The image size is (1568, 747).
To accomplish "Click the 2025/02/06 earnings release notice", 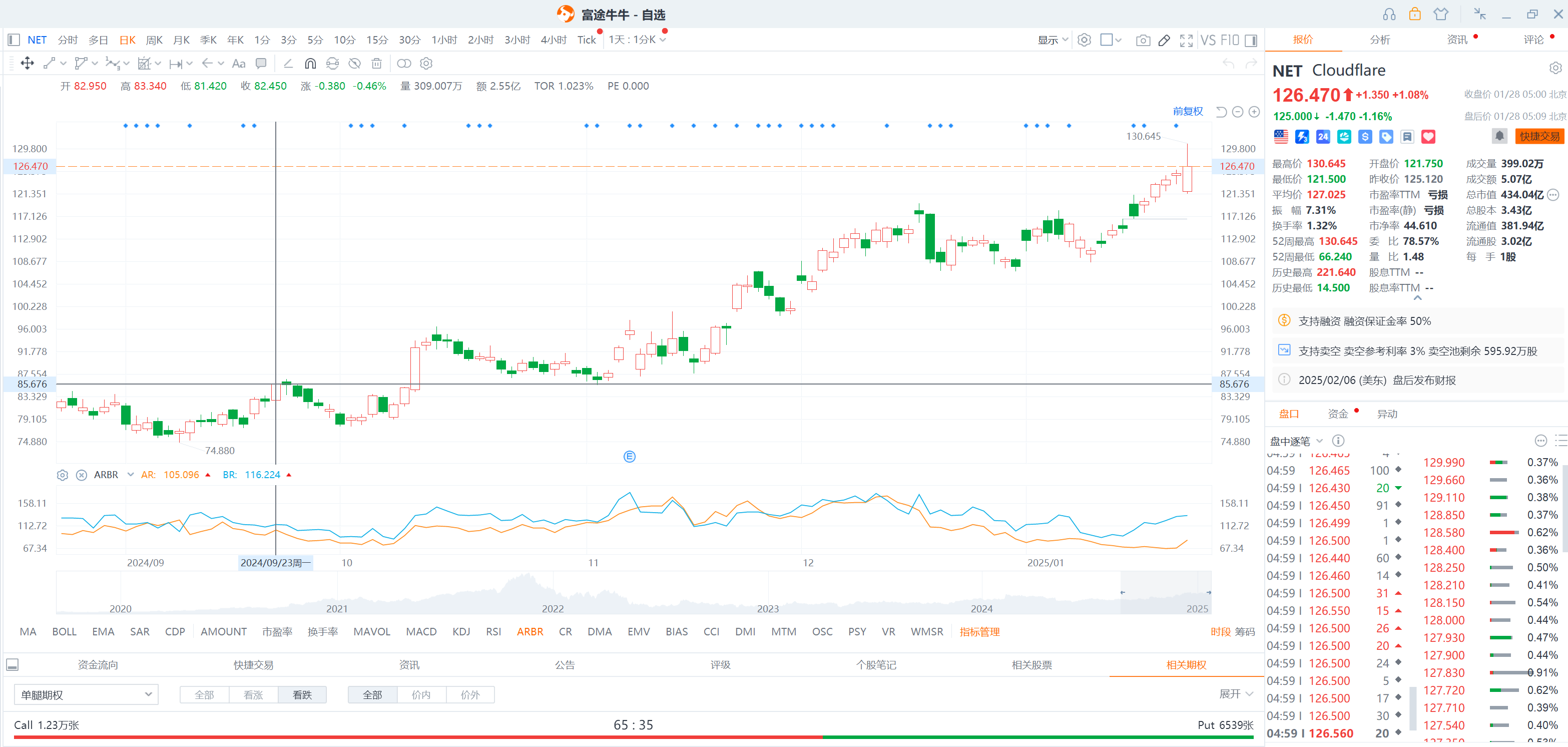I will 1418,380.
